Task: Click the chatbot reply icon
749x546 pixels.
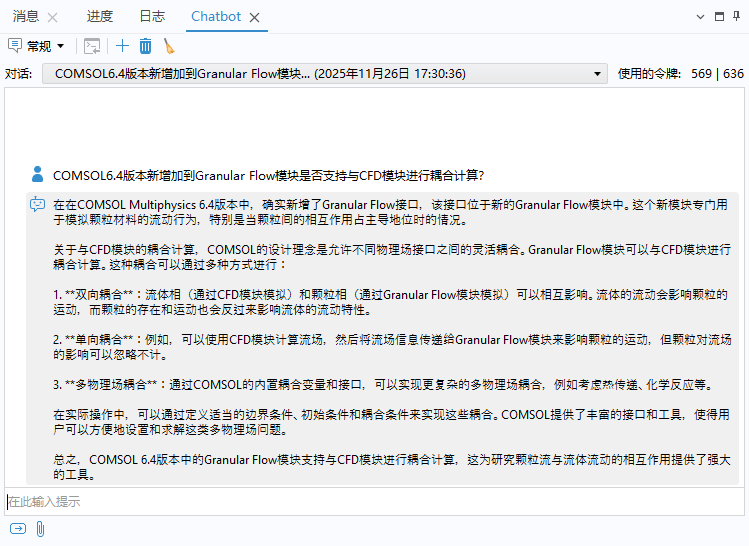Action: click(37, 204)
